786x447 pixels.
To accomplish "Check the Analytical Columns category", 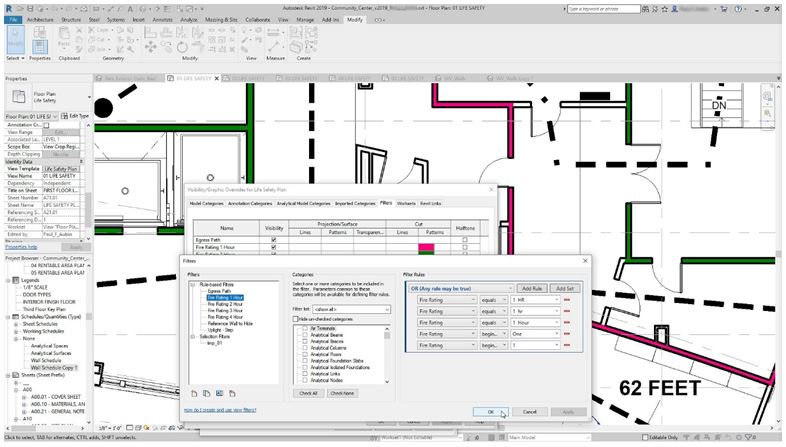I will point(305,348).
